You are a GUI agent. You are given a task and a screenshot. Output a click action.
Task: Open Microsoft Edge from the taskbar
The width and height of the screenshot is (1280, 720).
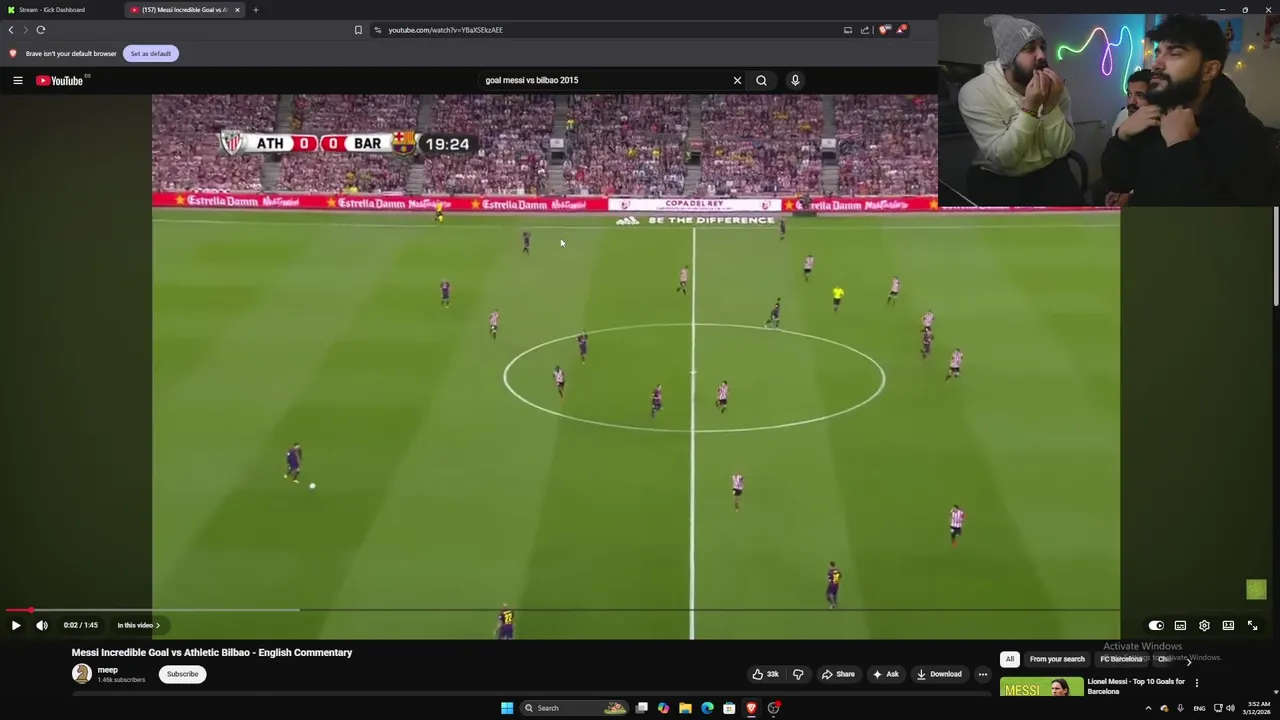click(707, 708)
